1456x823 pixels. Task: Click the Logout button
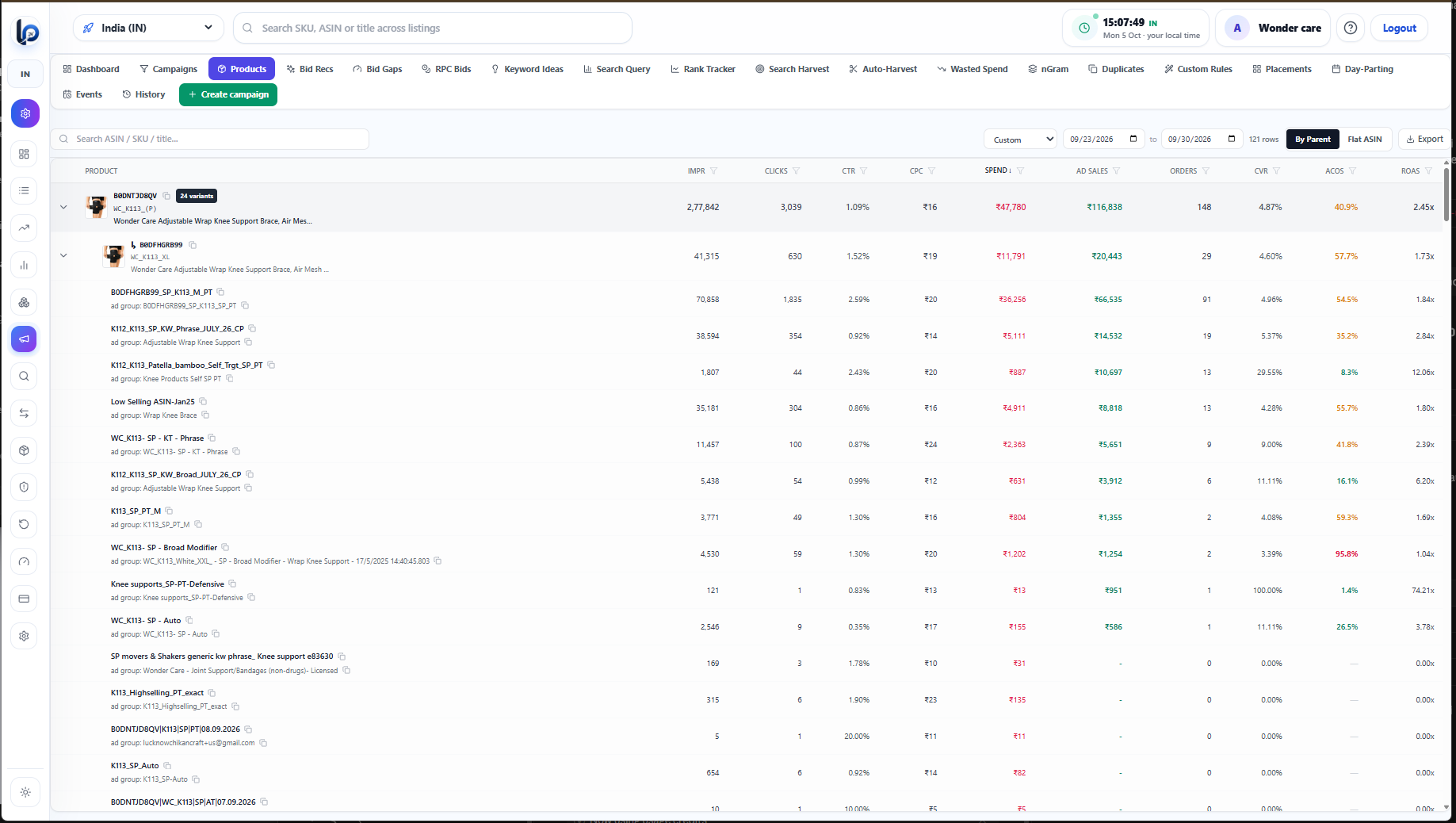click(x=1399, y=28)
